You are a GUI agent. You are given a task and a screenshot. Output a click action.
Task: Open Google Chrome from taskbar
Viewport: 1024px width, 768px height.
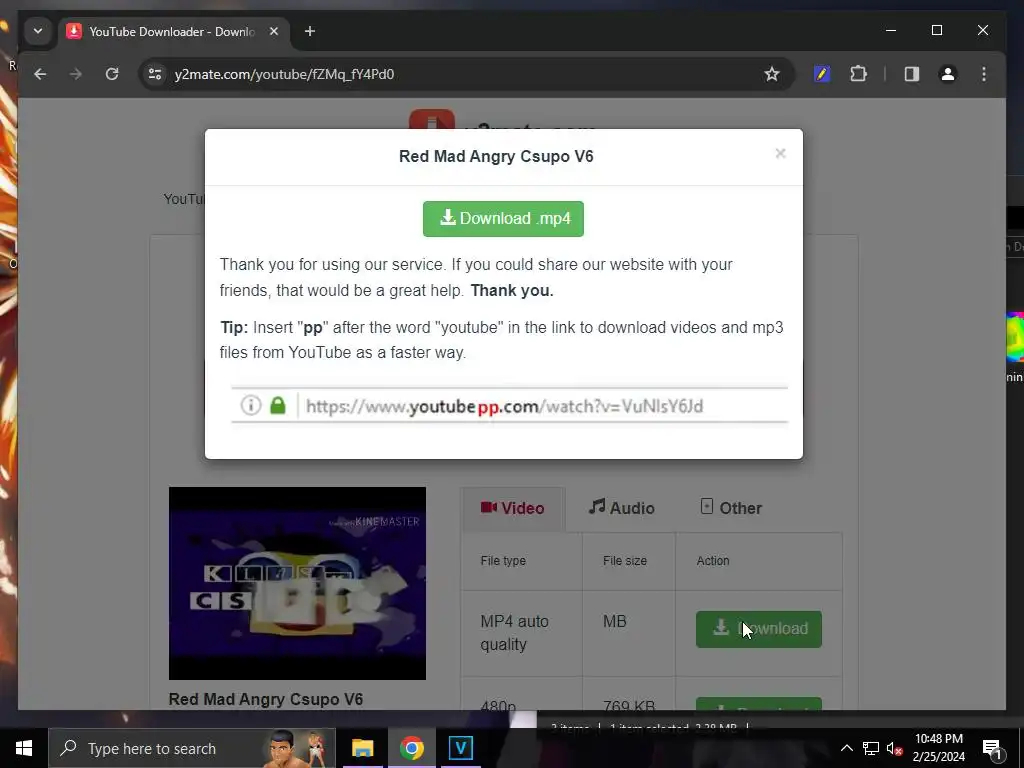411,748
